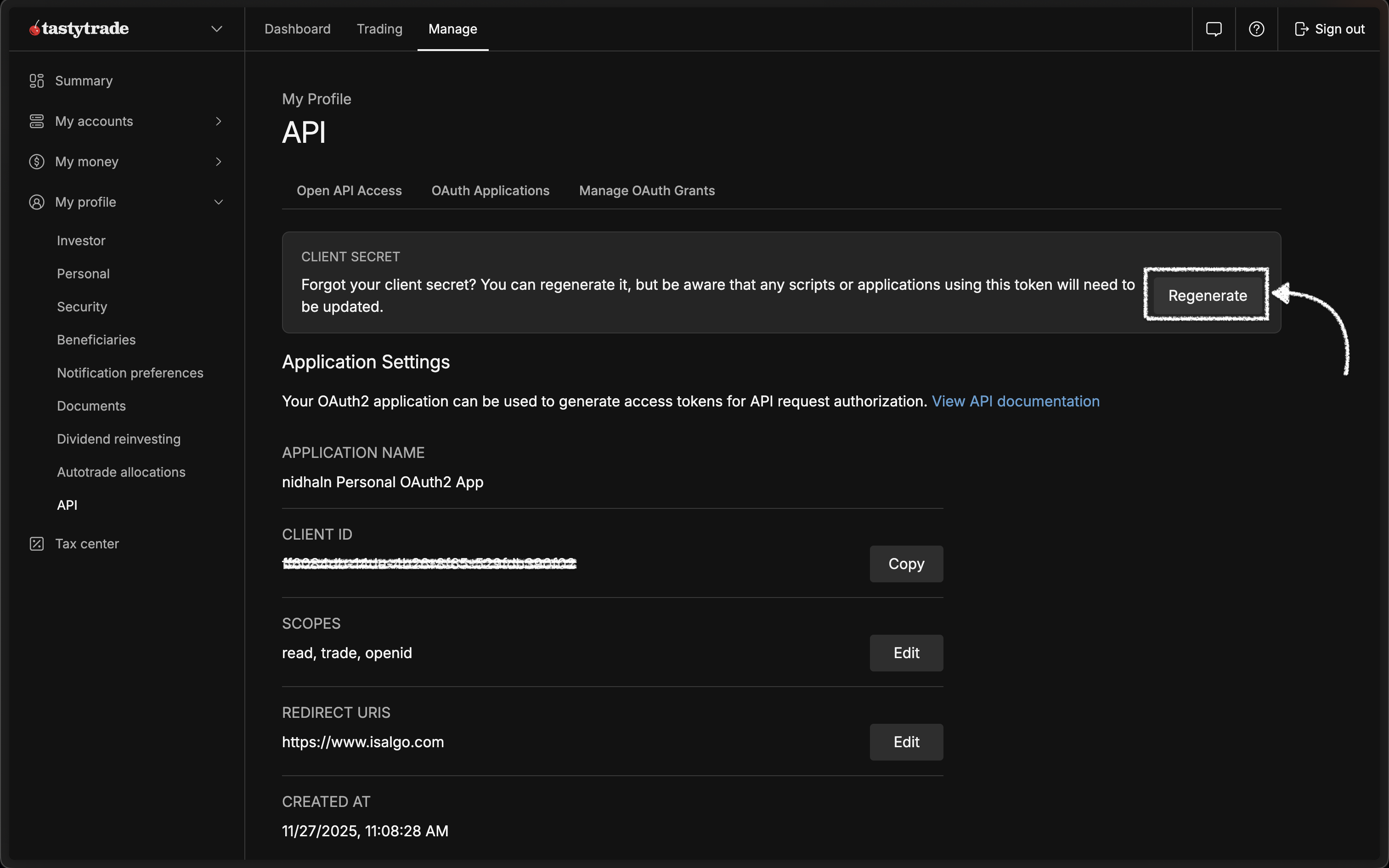Click the My money dollar icon
1389x868 pixels.
pyautogui.click(x=37, y=161)
